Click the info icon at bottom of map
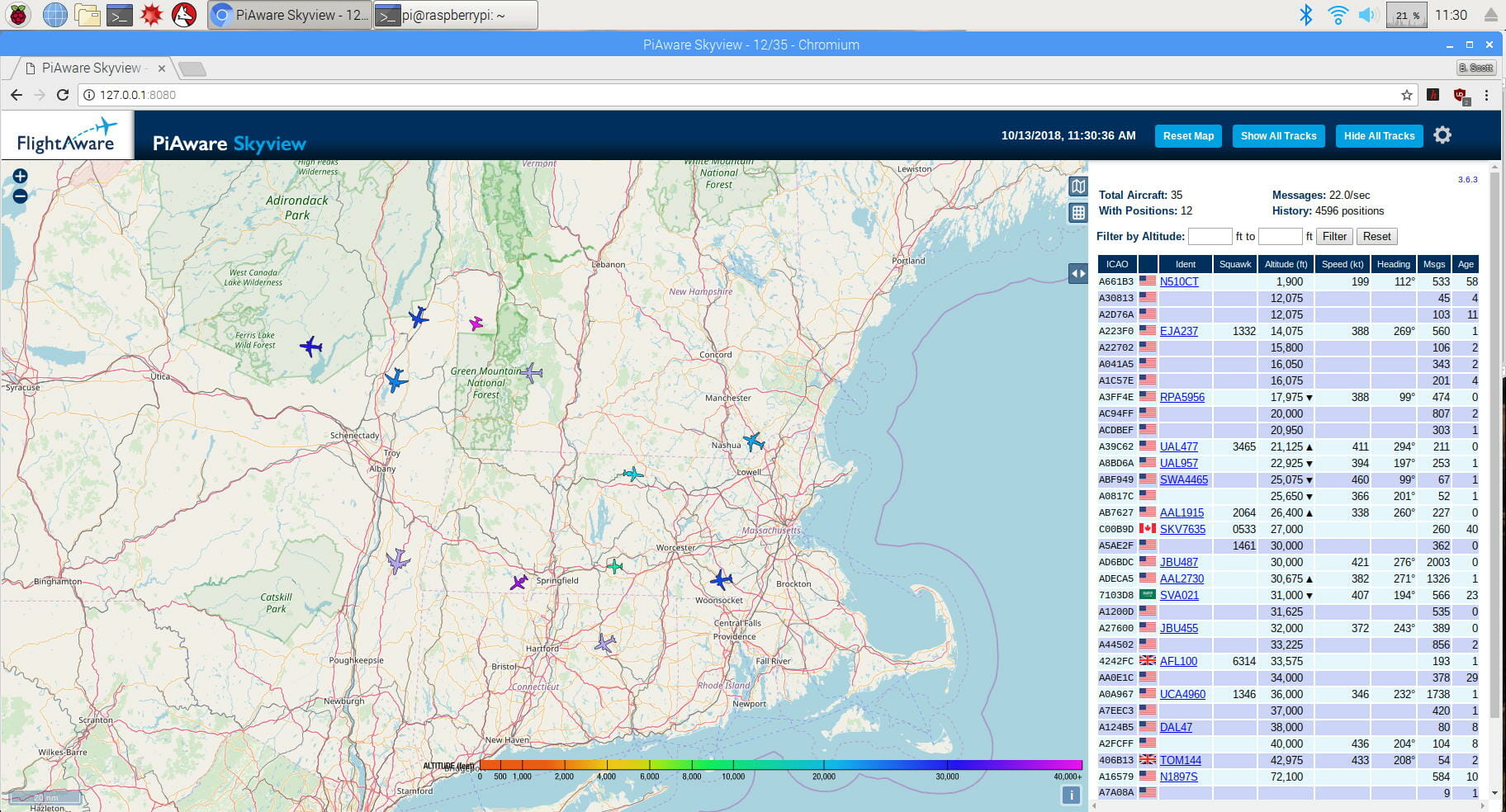 pyautogui.click(x=1071, y=795)
